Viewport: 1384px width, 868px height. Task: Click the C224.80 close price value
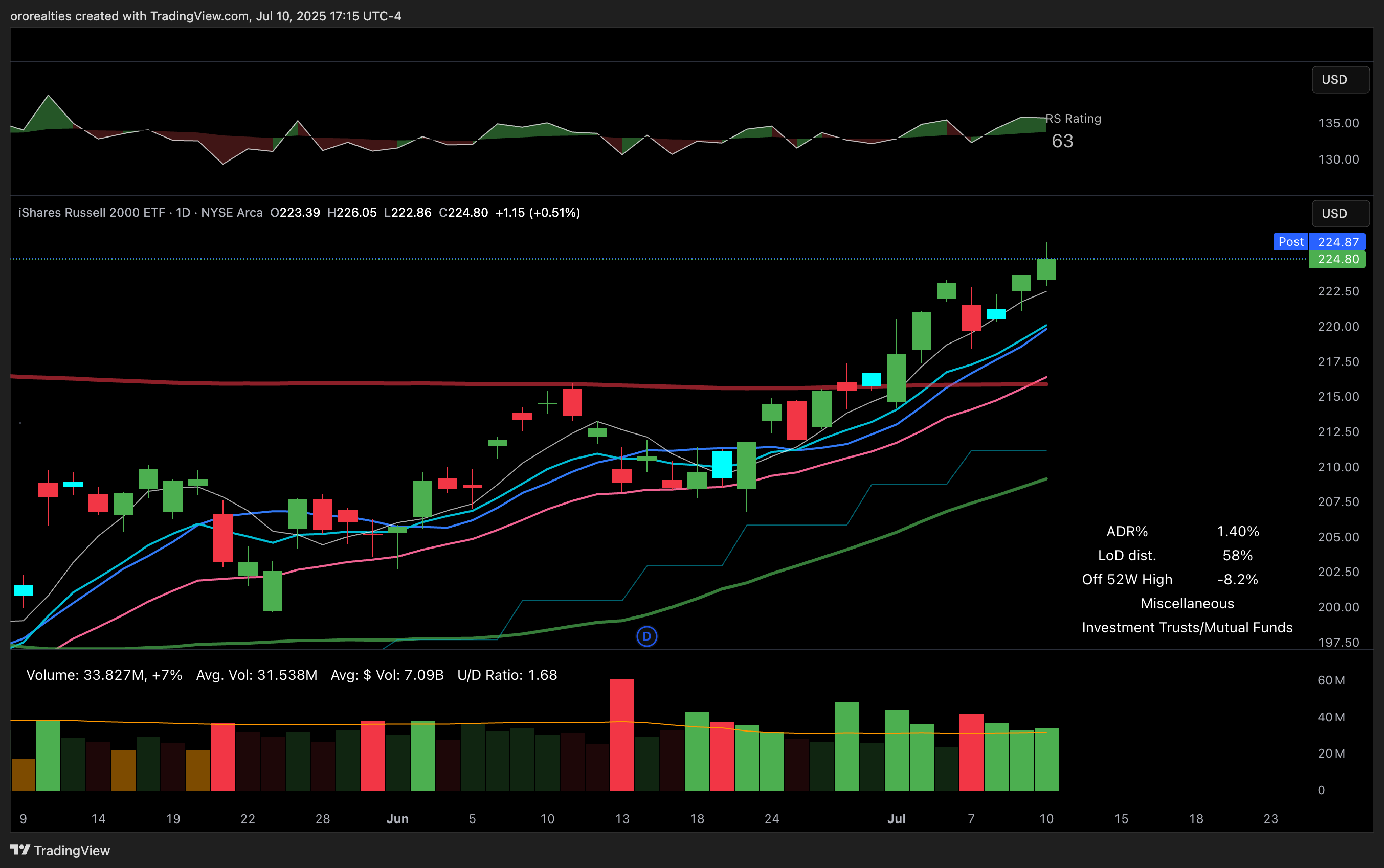pyautogui.click(x=463, y=213)
